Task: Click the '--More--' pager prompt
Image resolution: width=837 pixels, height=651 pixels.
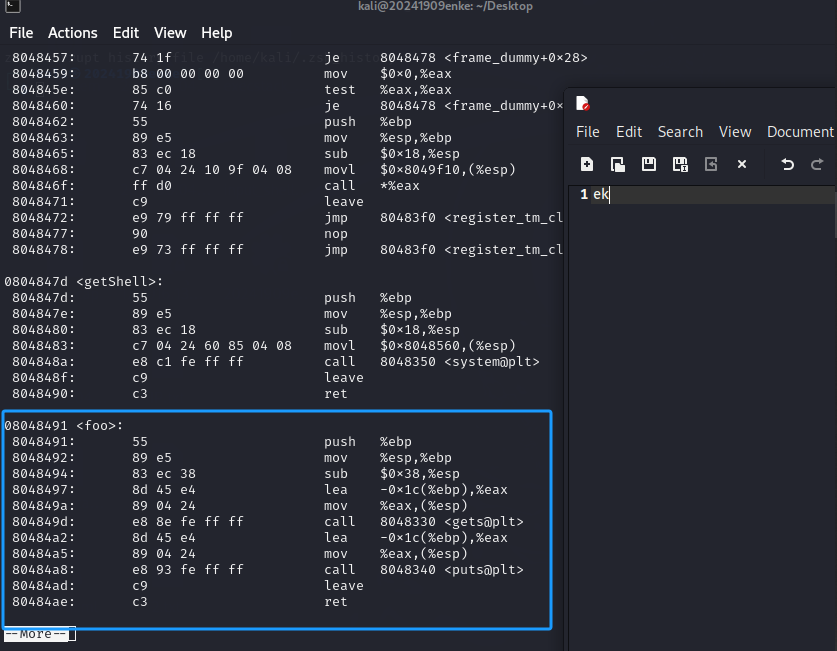Action: point(36,634)
